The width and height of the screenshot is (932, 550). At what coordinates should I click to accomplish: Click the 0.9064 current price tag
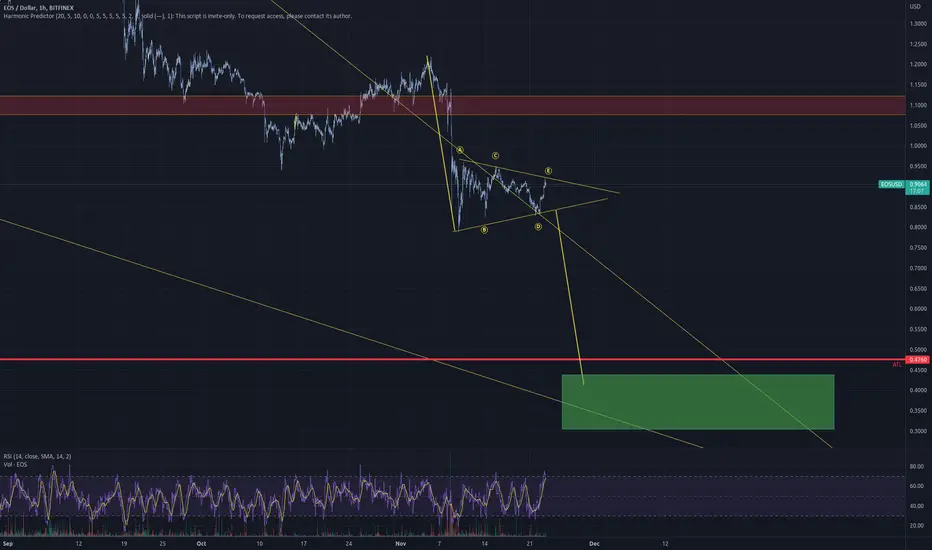[918, 184]
